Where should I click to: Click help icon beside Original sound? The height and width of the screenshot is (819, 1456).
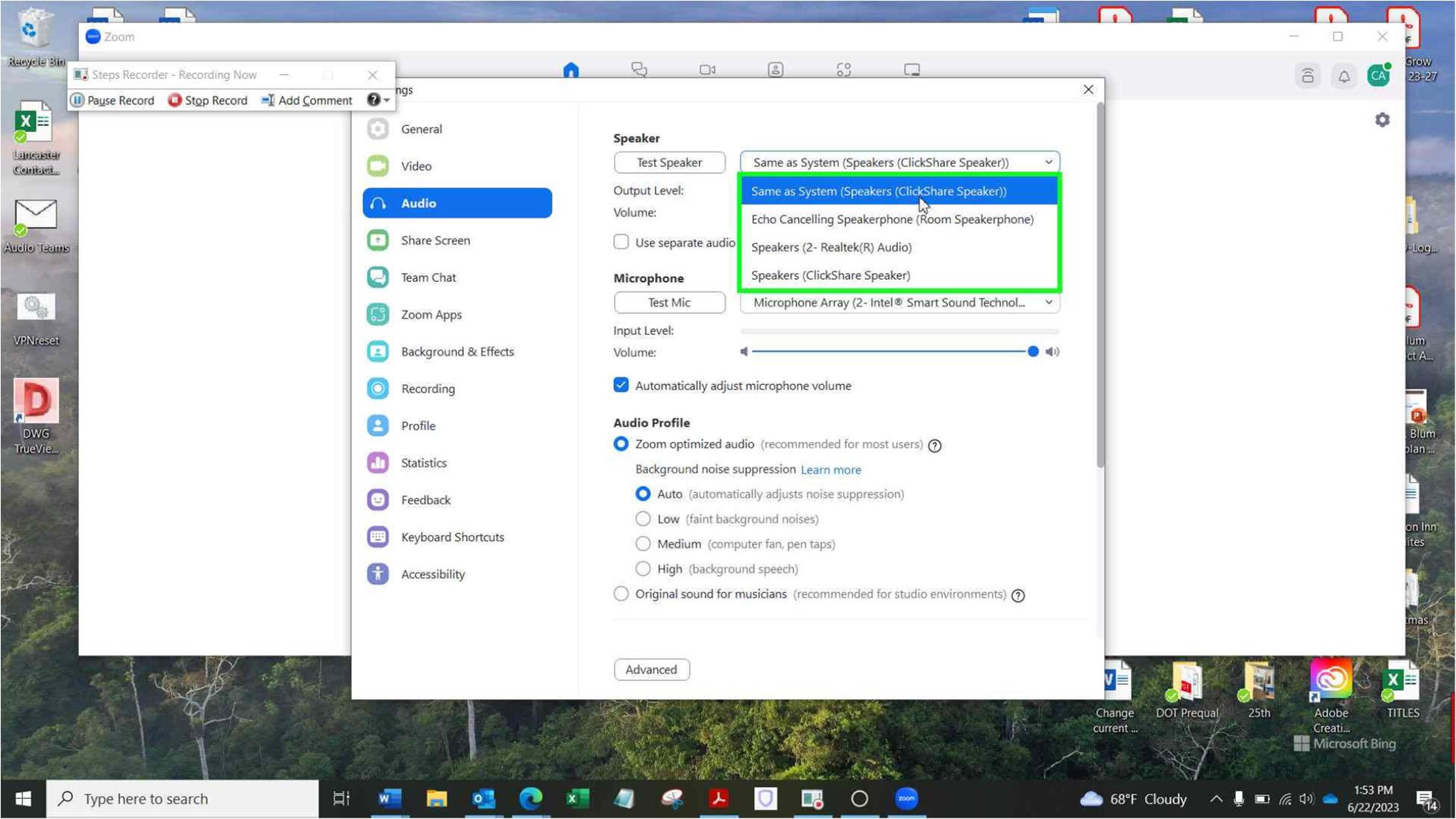(x=1018, y=595)
